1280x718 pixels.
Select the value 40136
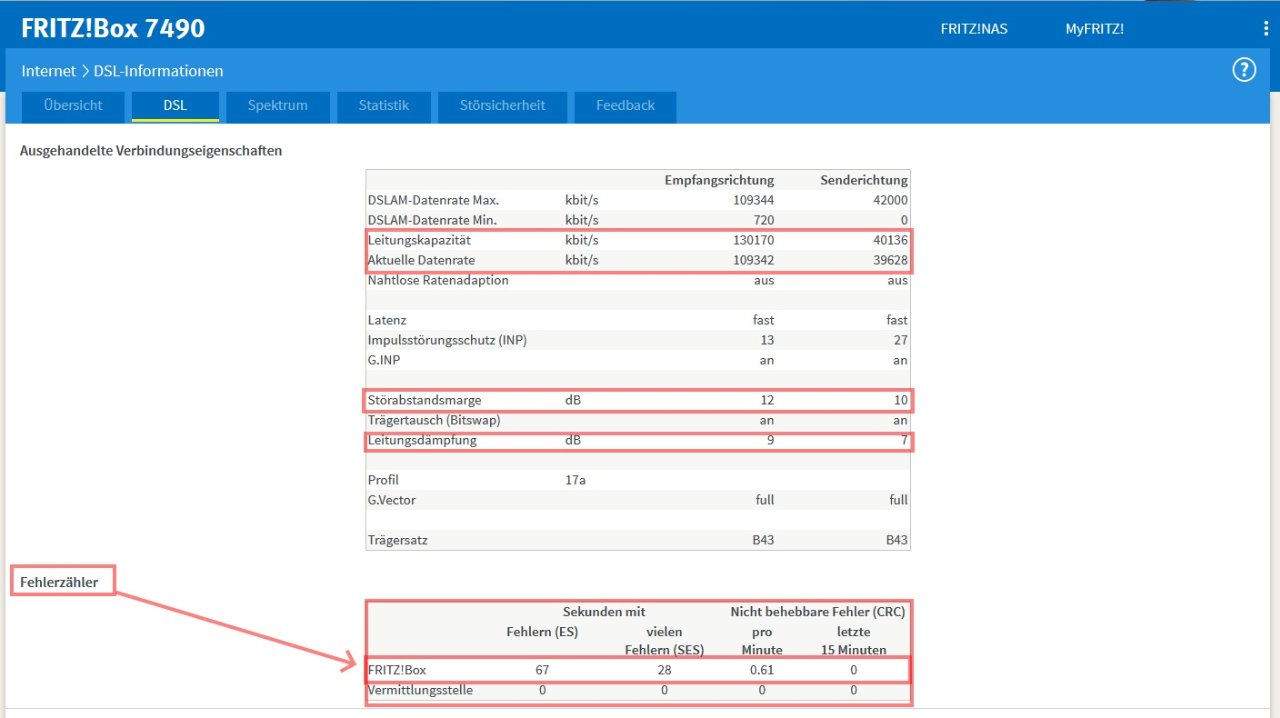[890, 240]
